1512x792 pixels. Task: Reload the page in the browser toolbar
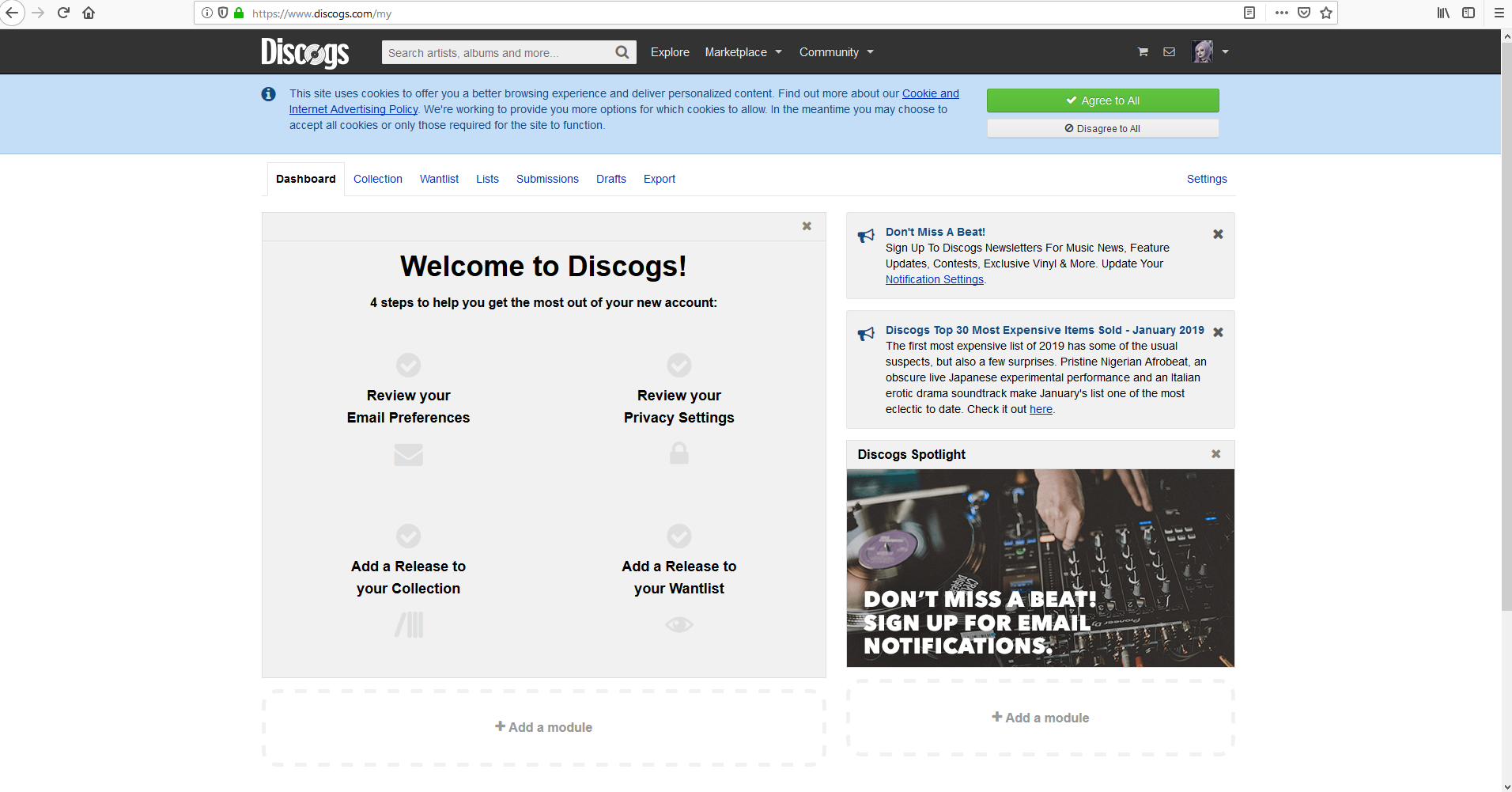[64, 13]
